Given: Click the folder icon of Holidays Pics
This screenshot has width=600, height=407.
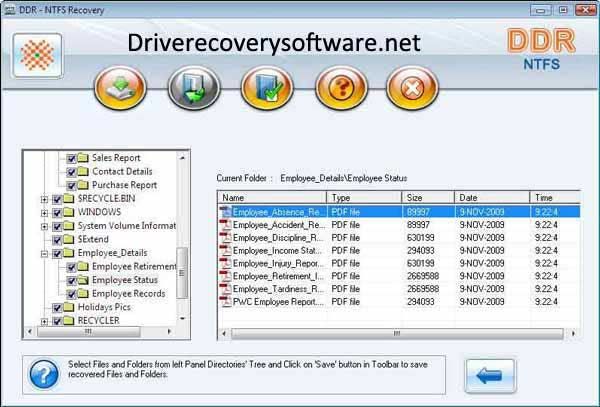Looking at the screenshot, I should click(69, 307).
